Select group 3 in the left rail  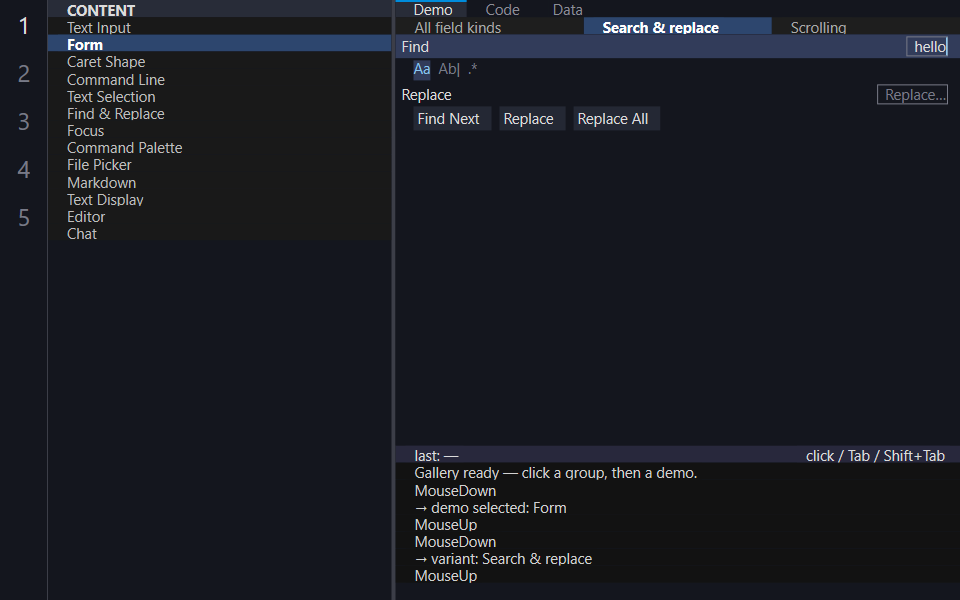(24, 121)
